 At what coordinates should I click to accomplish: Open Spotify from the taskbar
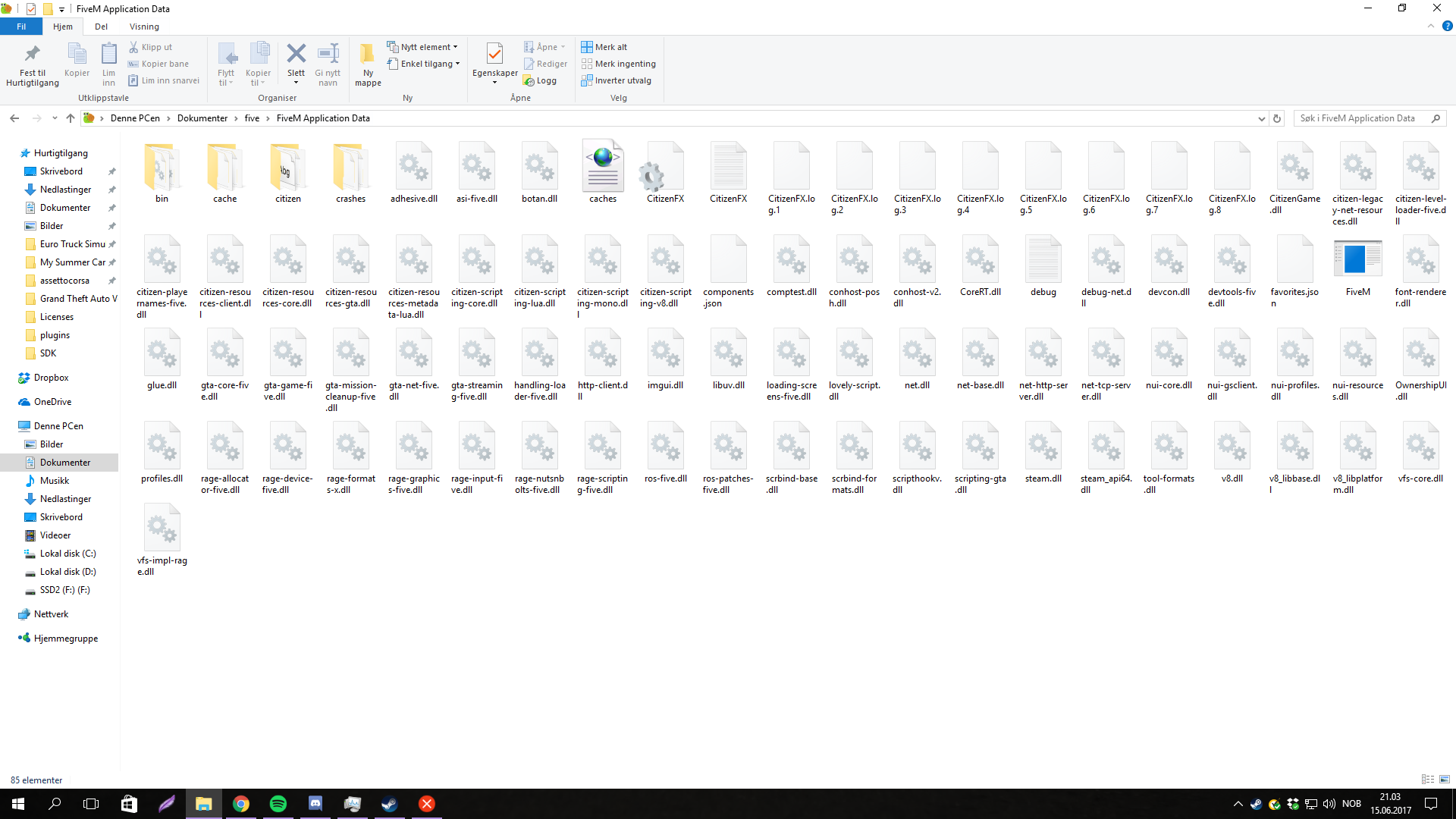click(x=278, y=804)
